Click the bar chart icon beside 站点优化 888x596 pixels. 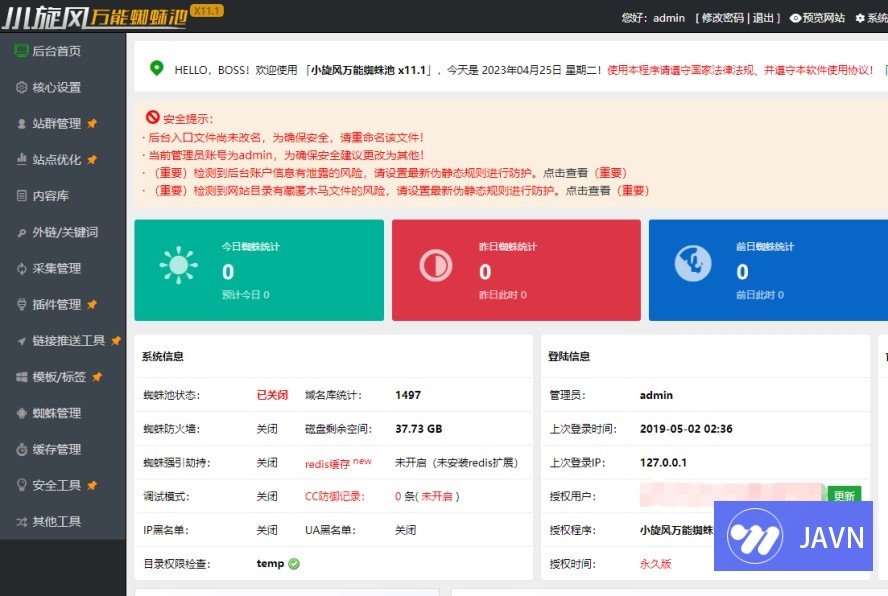(x=22, y=159)
